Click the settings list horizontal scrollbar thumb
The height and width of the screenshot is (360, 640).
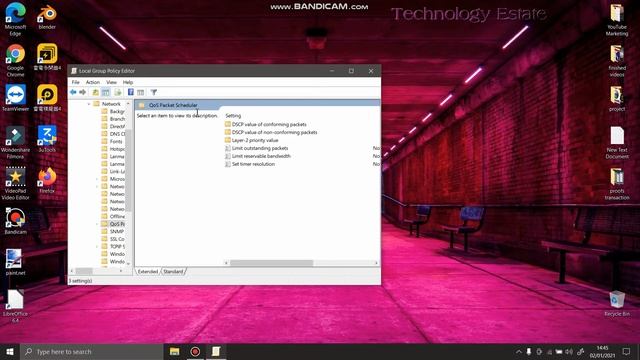[271, 263]
